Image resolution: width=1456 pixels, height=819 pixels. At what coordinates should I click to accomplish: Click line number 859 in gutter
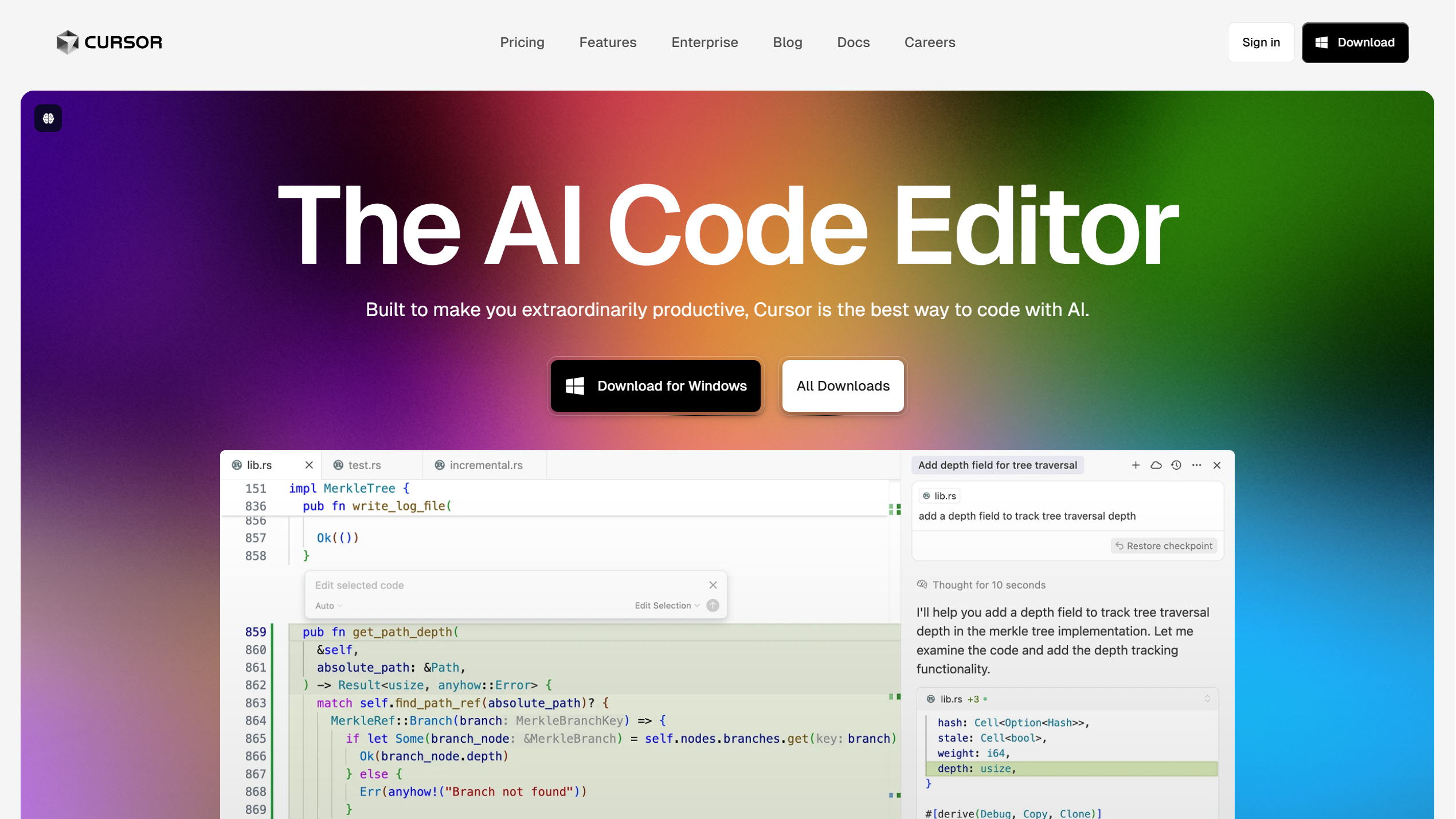(256, 632)
